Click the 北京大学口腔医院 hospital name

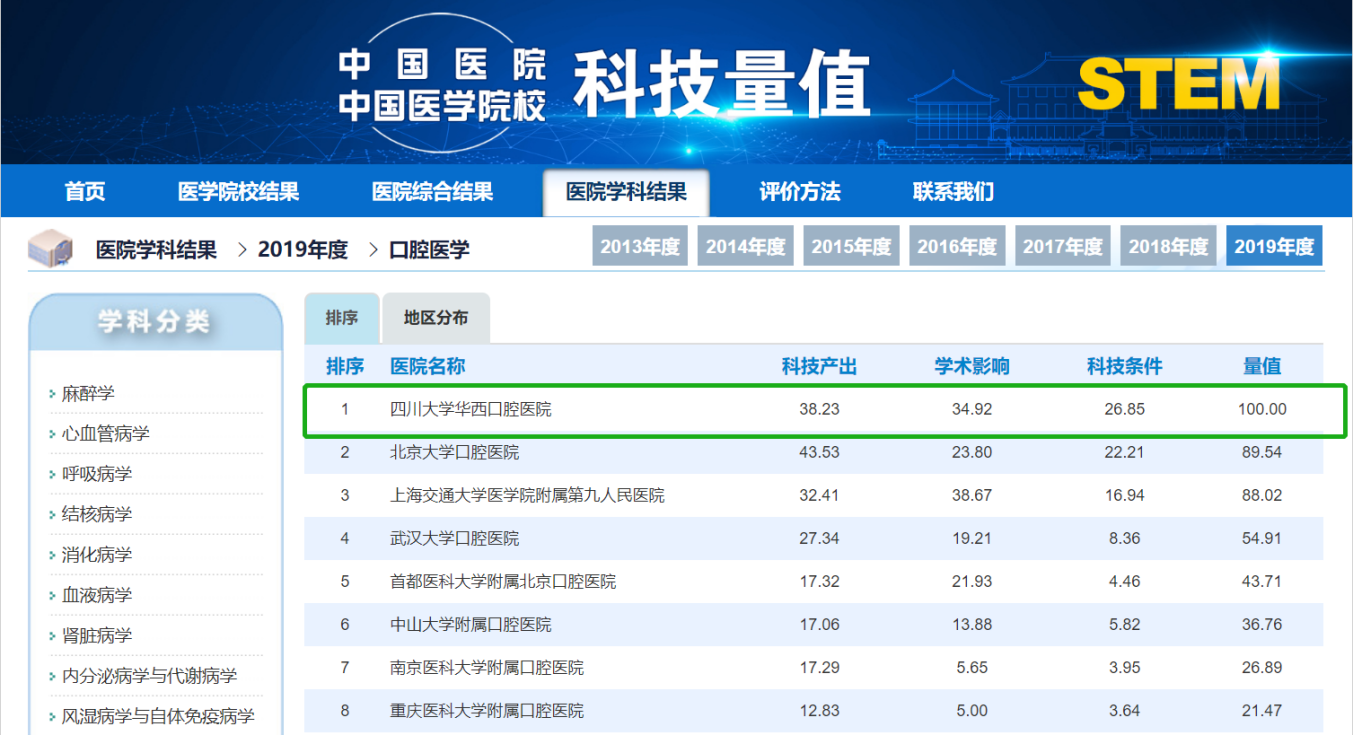click(455, 452)
